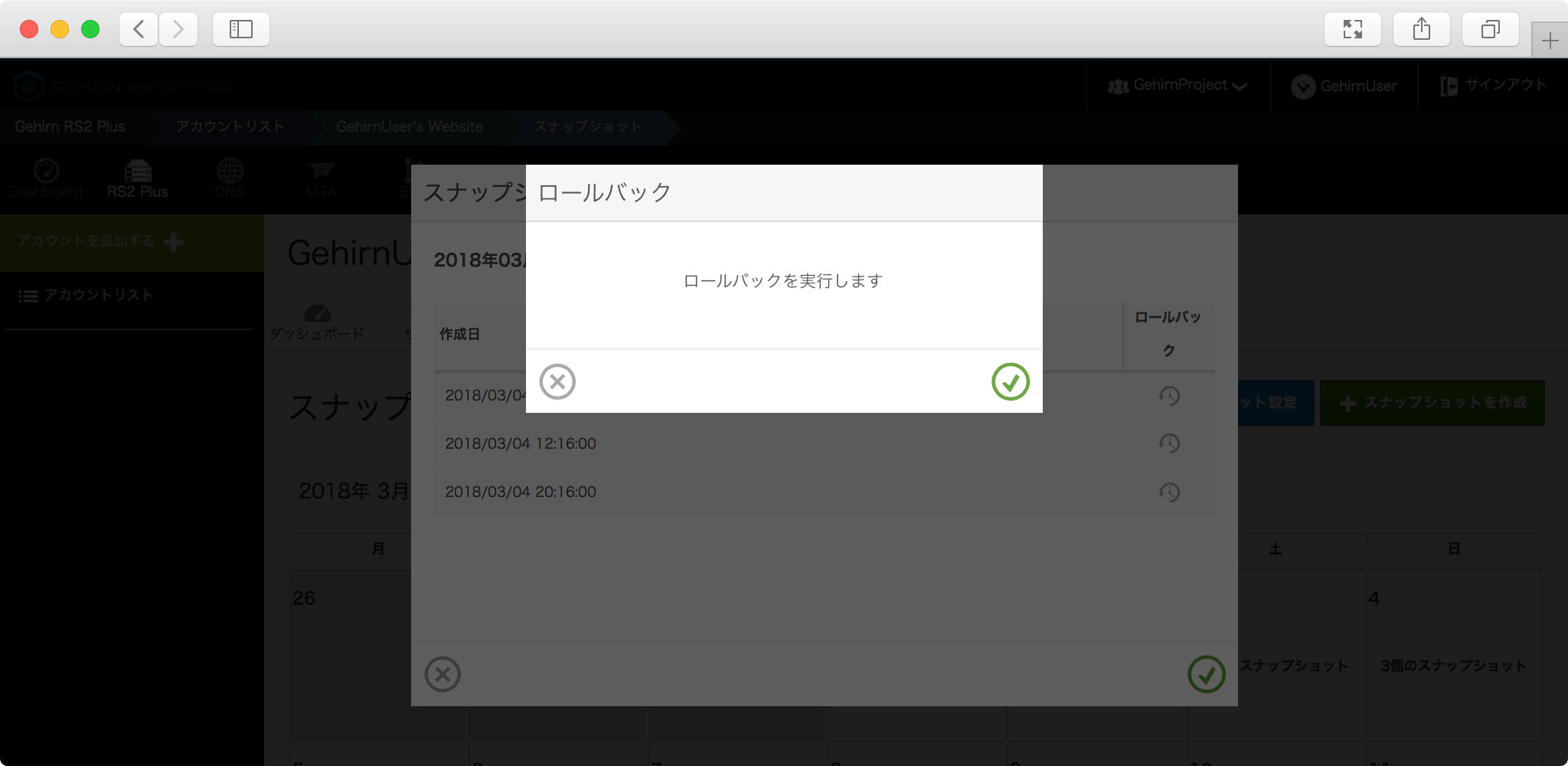Open the MTA mail service icon
Viewport: 1568px width, 766px height.
click(321, 178)
